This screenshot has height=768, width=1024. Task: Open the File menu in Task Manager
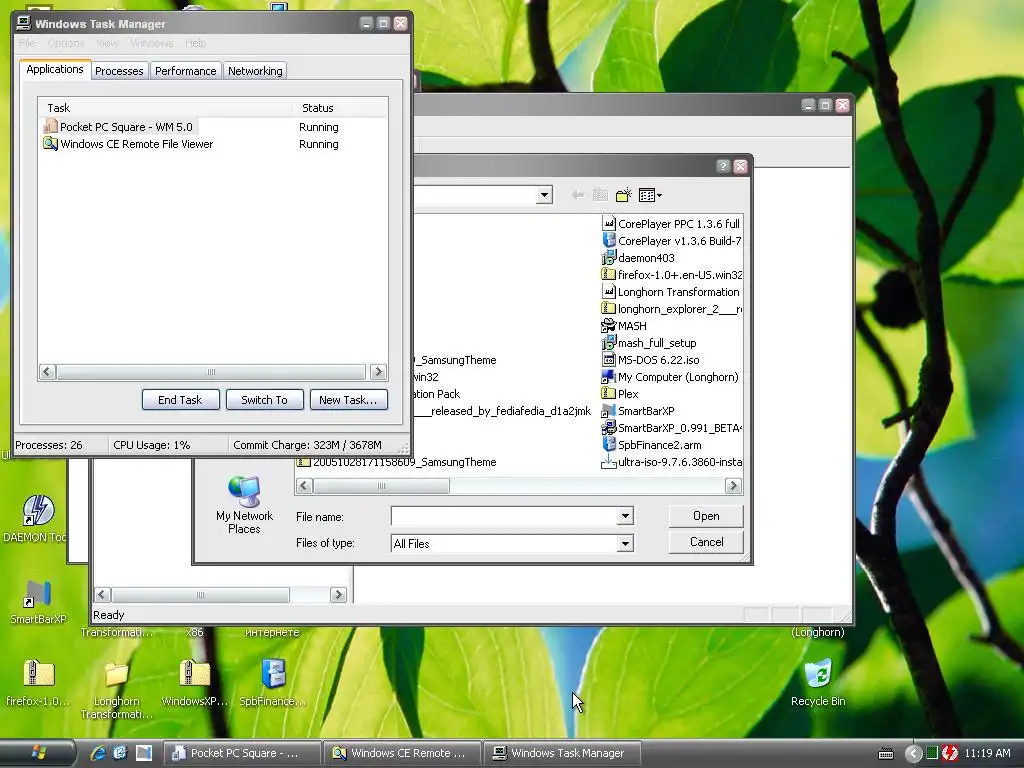[x=27, y=43]
